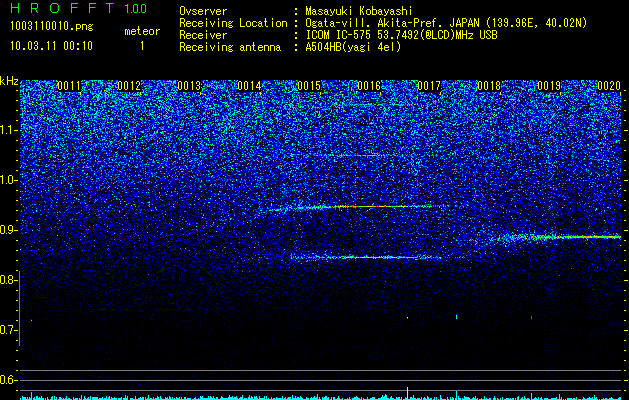Screen dimensions: 629x400
Task: Select the file name 1003110010.png
Action: 52,27
